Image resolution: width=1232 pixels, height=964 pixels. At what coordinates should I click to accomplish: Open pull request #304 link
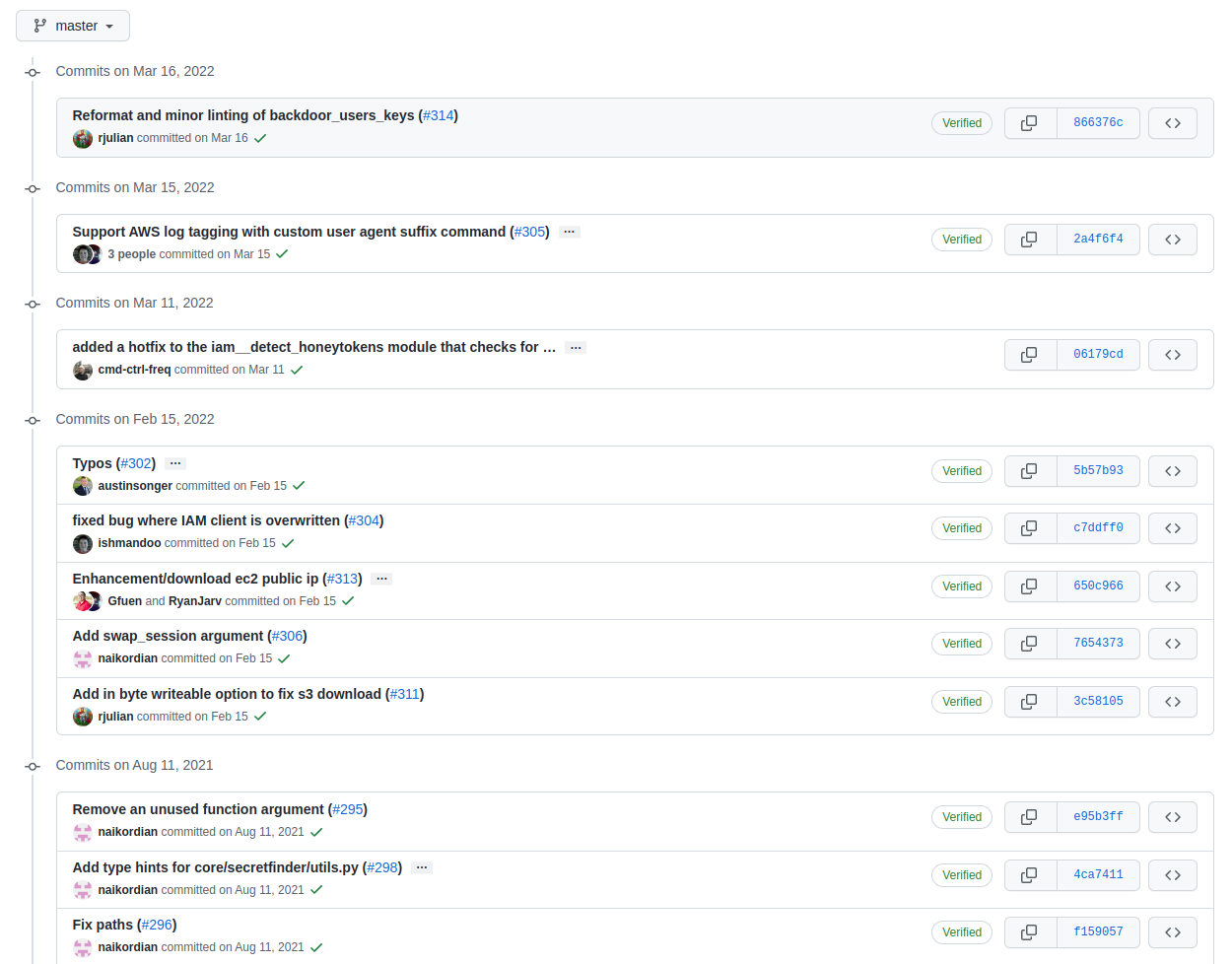coord(364,520)
